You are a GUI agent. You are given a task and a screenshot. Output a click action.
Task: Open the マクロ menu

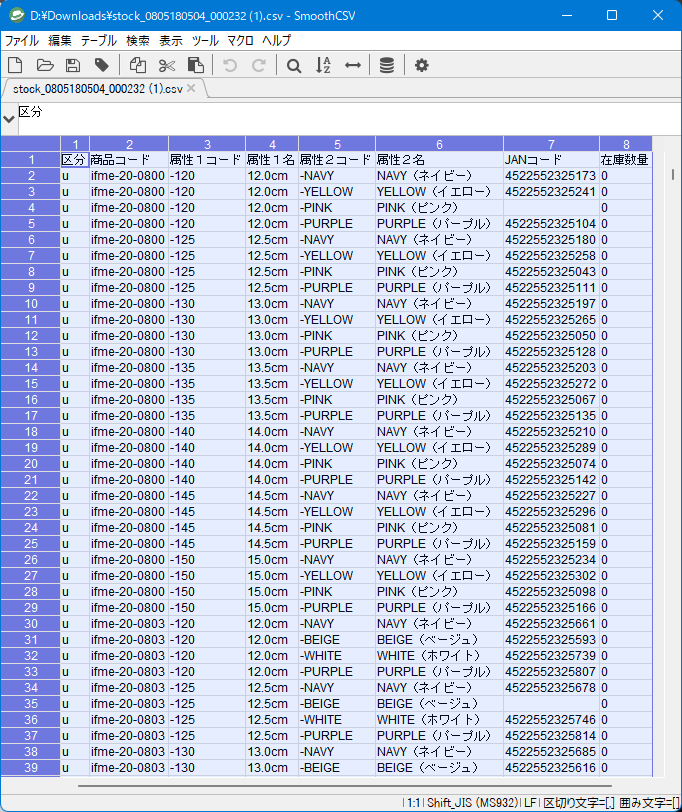(x=240, y=41)
